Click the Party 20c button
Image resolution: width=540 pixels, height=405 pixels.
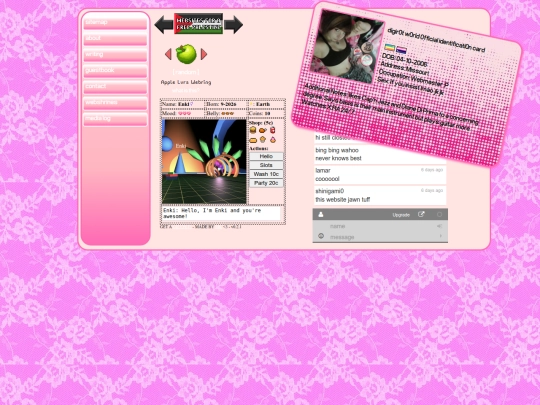click(266, 183)
